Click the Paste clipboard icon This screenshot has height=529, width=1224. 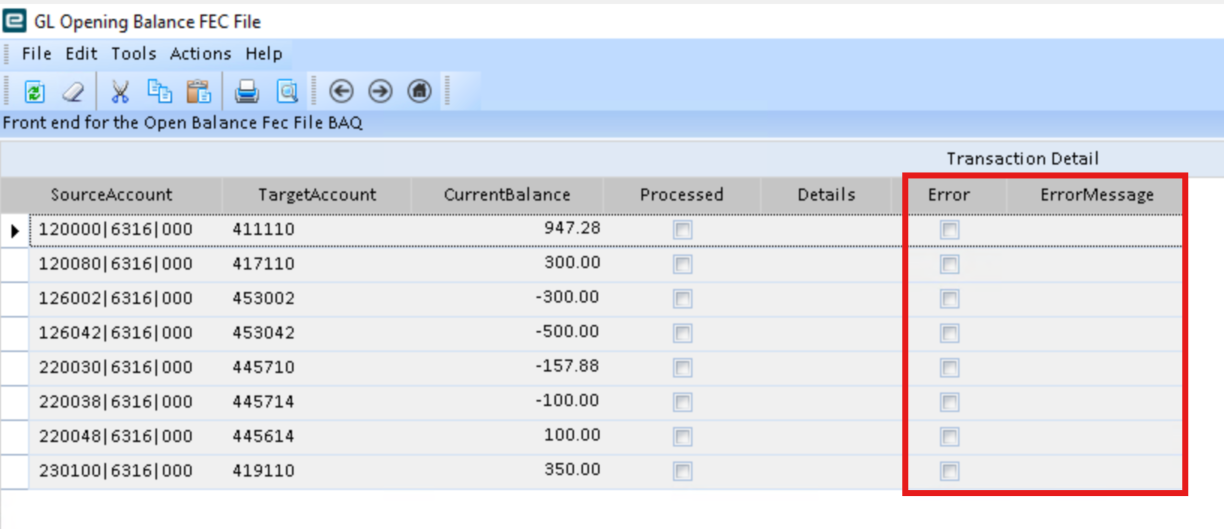199,92
